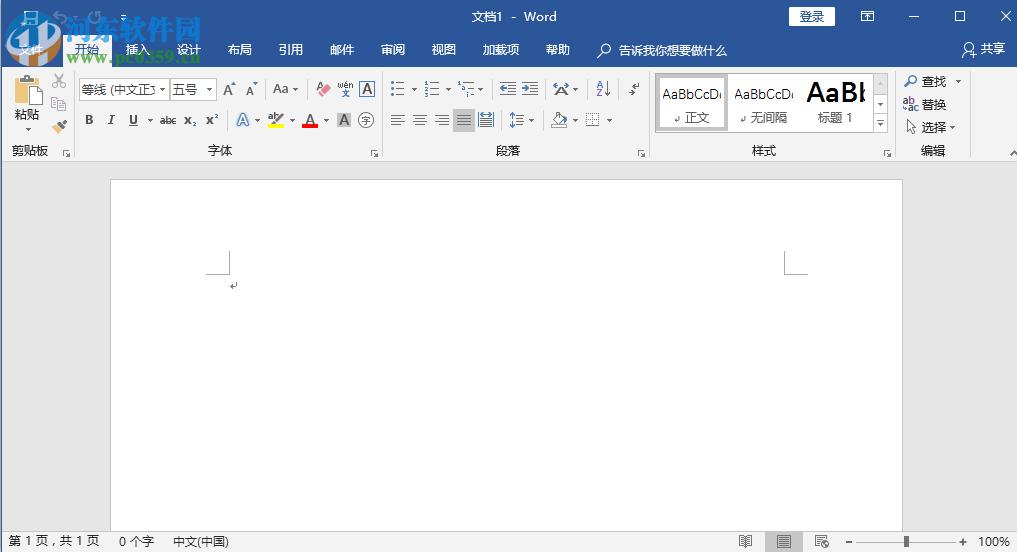Expand underline style dropdown arrow

150,120
